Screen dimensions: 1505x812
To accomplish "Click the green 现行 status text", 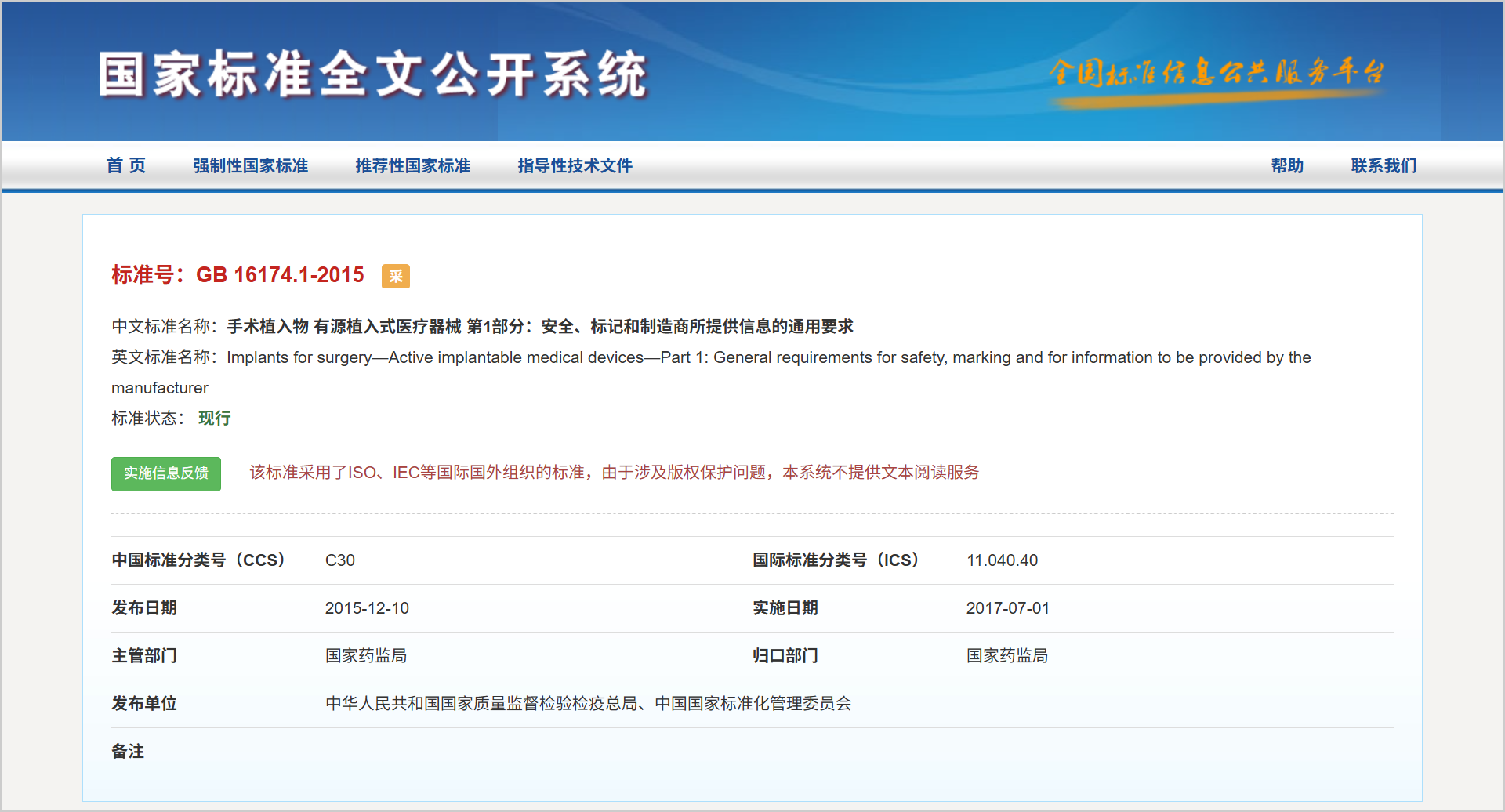I will 214,419.
